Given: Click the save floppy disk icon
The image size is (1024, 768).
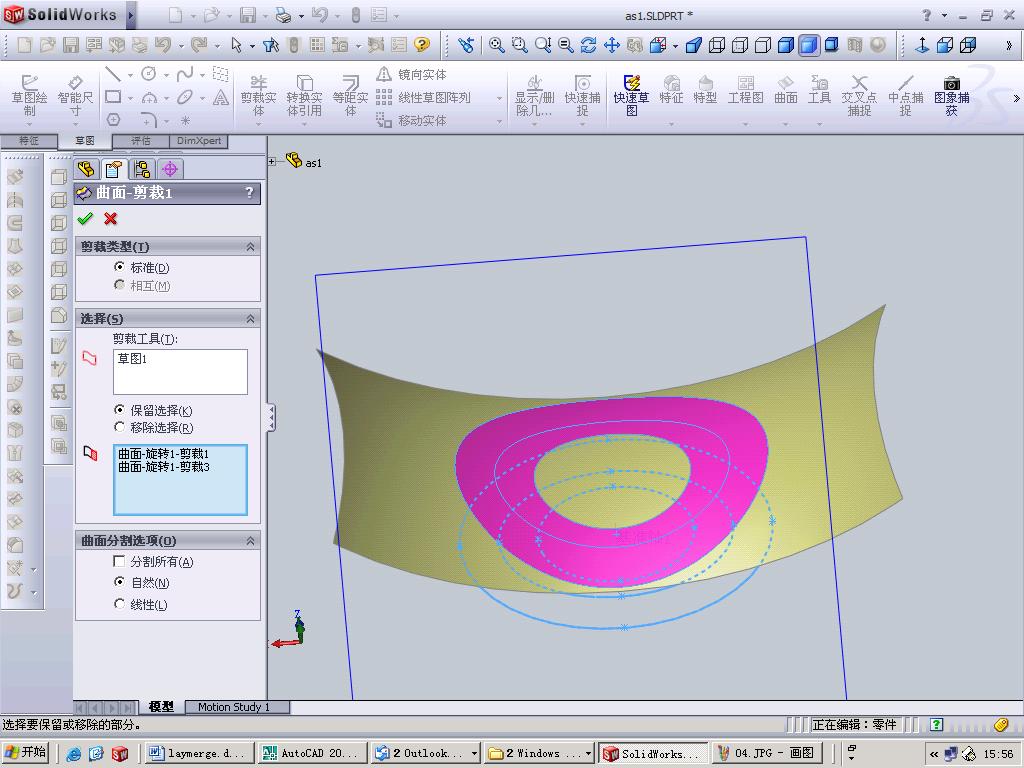Looking at the screenshot, I should 70,44.
